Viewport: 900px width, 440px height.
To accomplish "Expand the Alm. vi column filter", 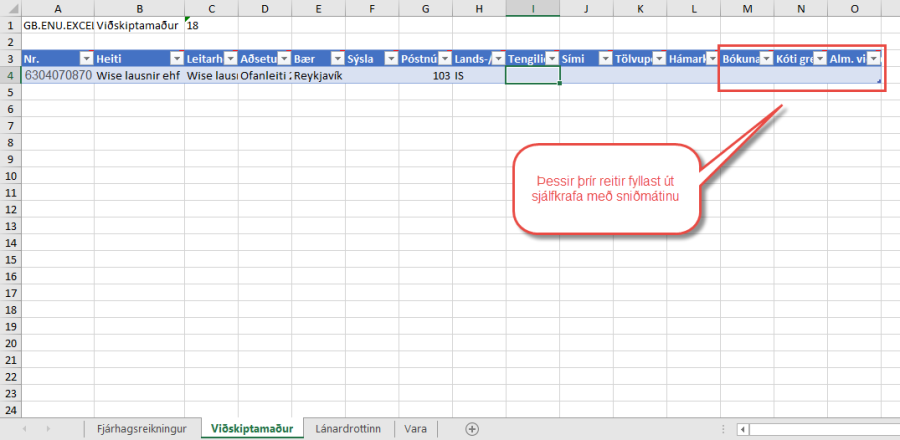I will pos(873,58).
